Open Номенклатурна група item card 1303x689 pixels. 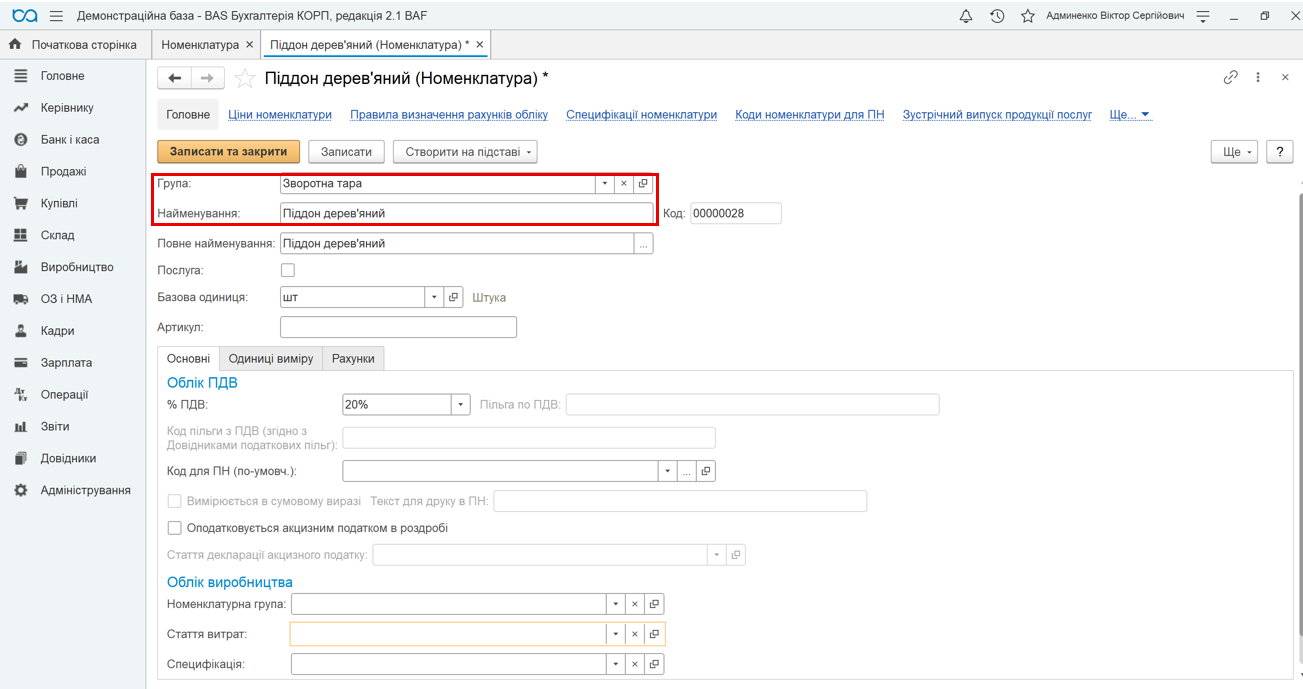[654, 604]
